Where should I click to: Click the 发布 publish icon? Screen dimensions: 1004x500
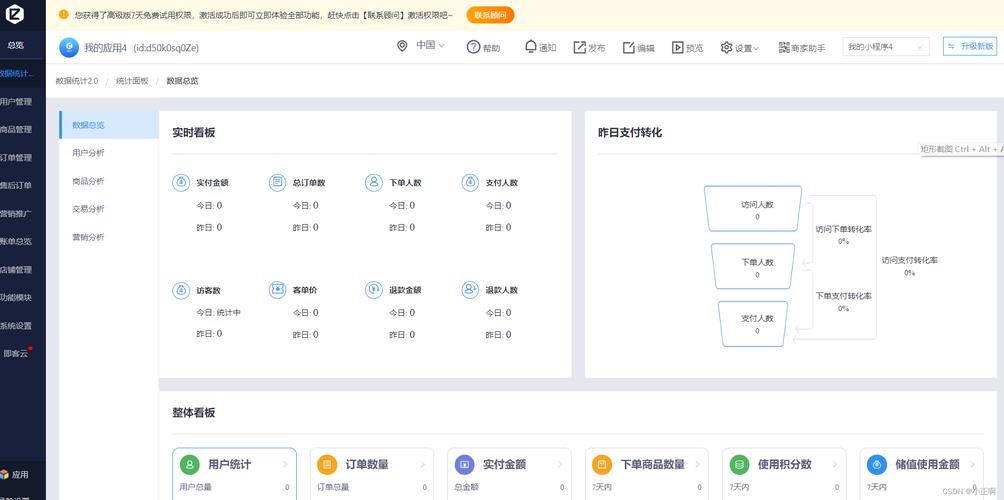(x=579, y=47)
